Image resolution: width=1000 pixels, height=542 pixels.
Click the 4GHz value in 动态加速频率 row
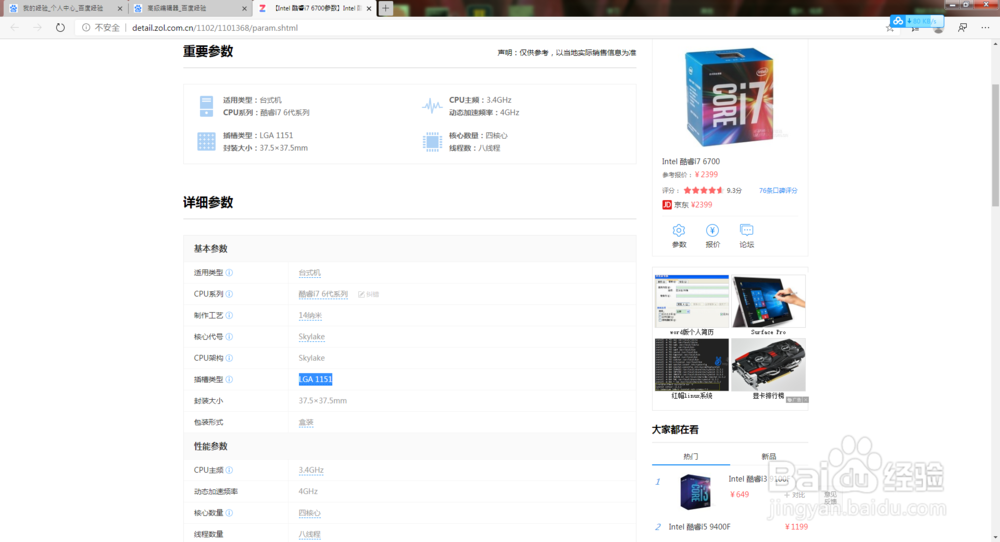[308, 492]
